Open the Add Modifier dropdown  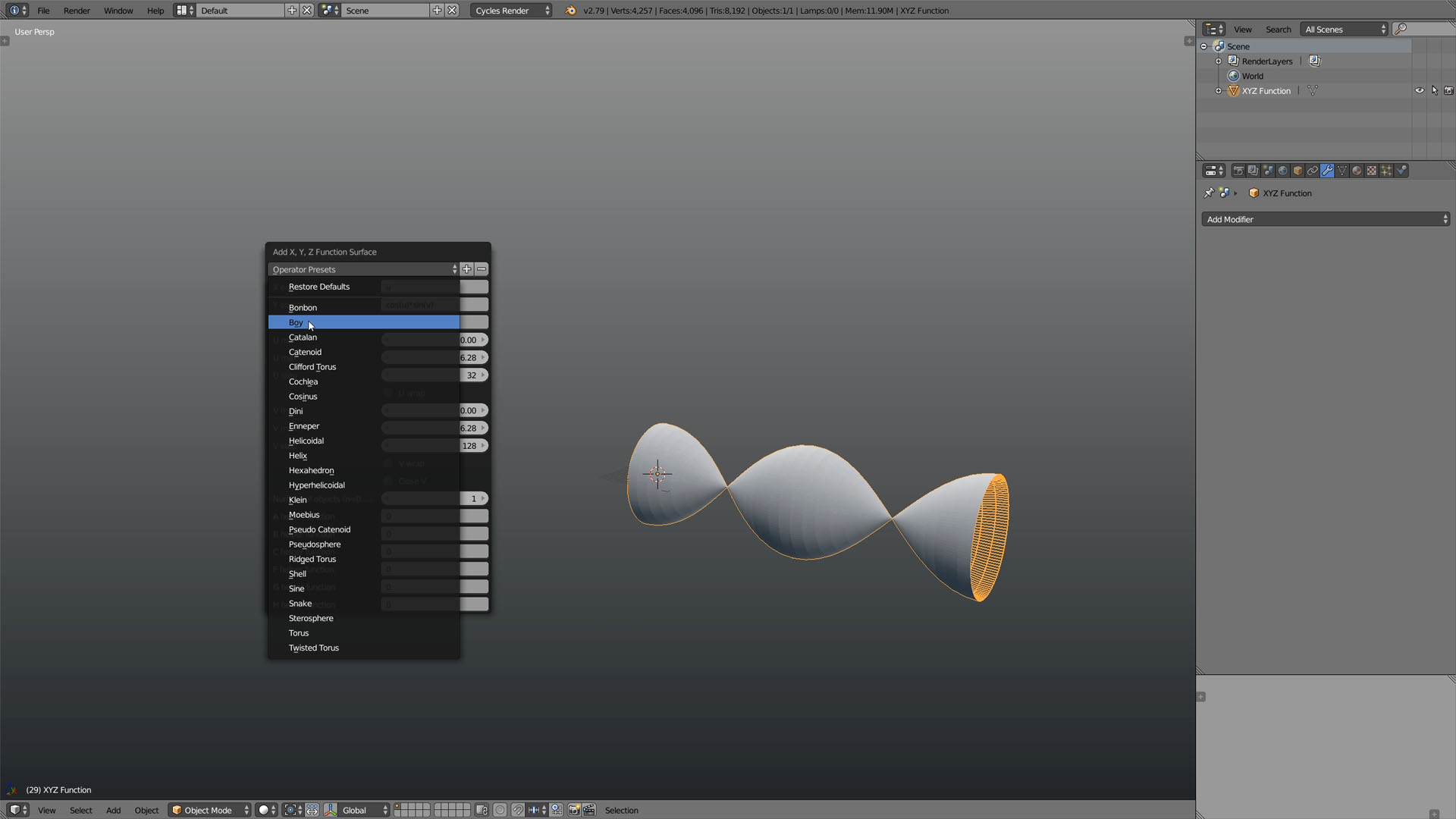[x=1326, y=219]
